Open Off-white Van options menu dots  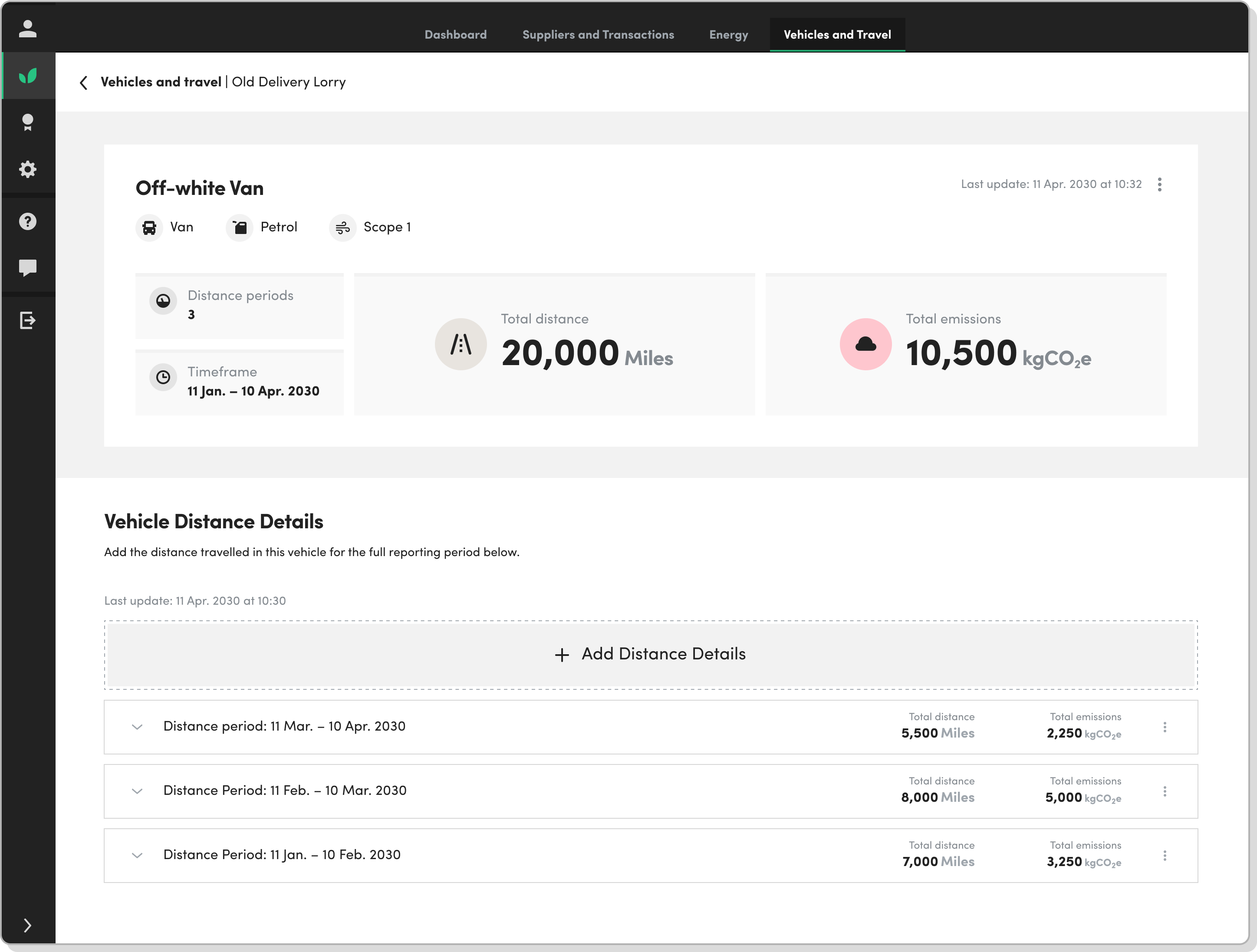coord(1159,184)
